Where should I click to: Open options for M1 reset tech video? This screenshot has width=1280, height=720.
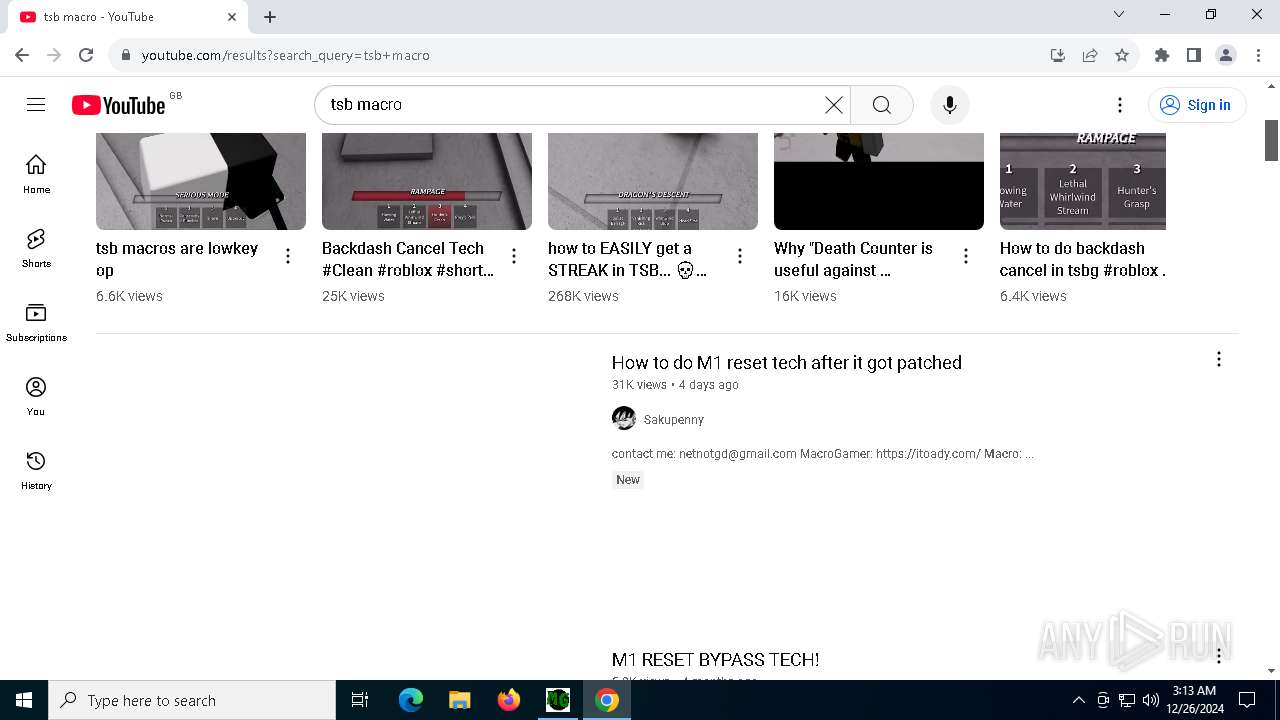click(1219, 359)
